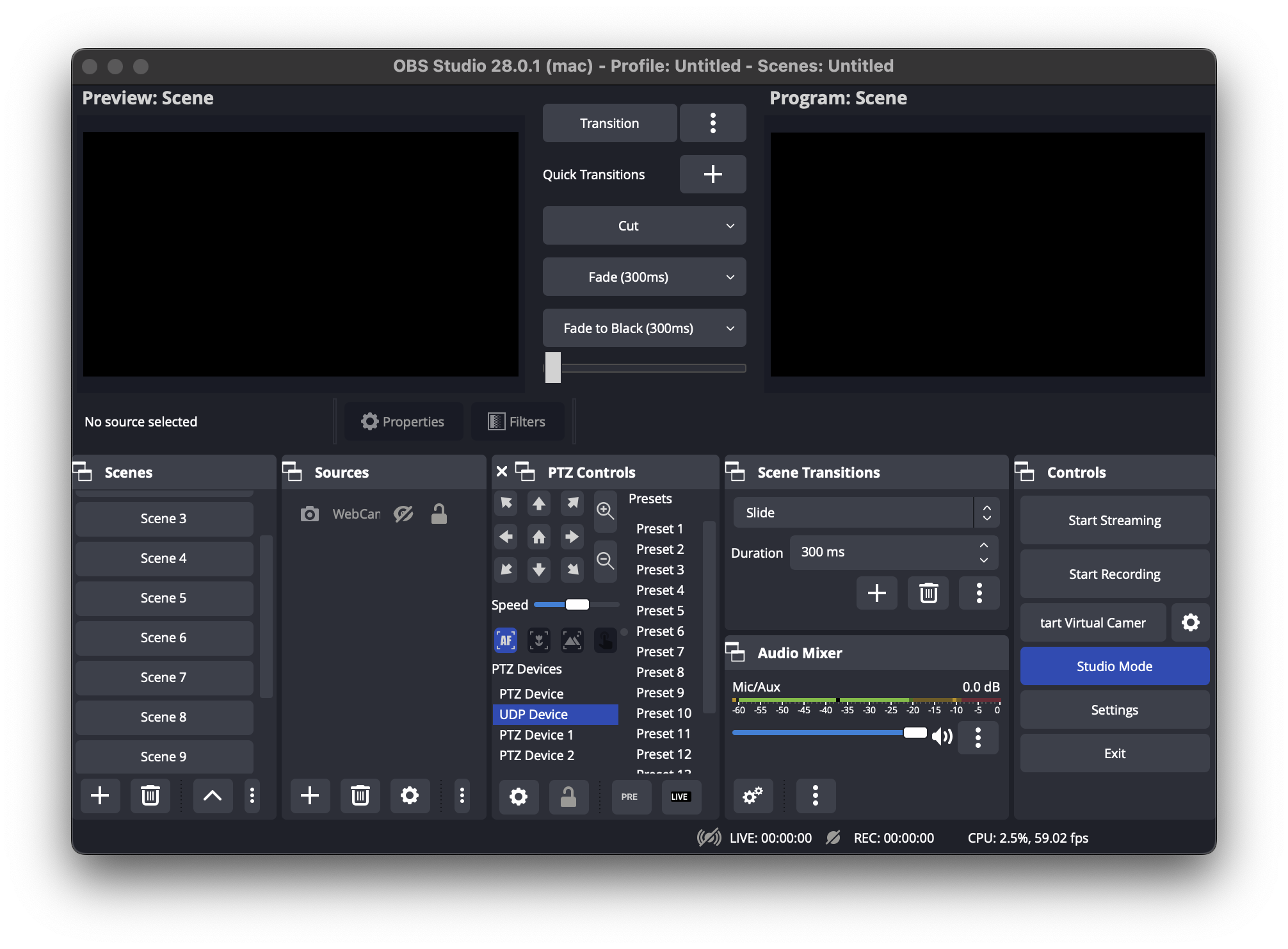Select PTZ Device 1 in devices list
1288x949 pixels.
click(536, 735)
